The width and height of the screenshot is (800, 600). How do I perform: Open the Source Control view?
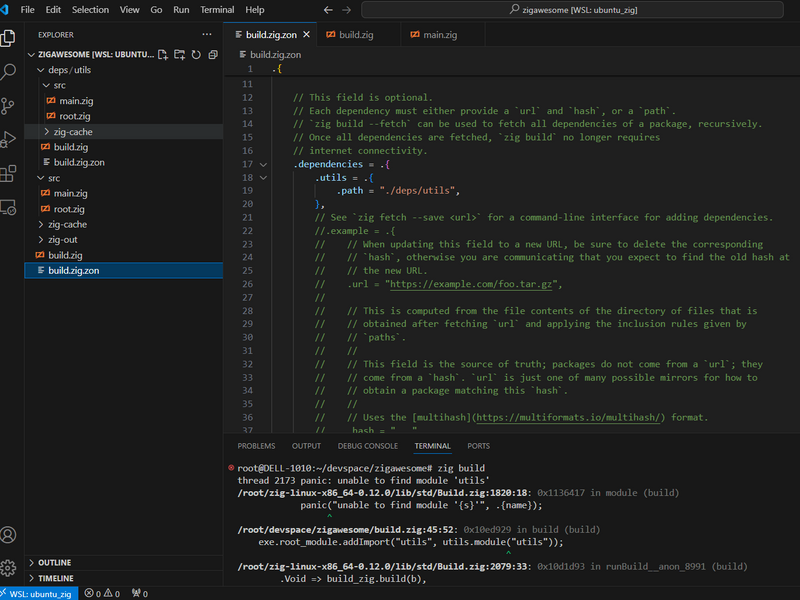tap(10, 105)
